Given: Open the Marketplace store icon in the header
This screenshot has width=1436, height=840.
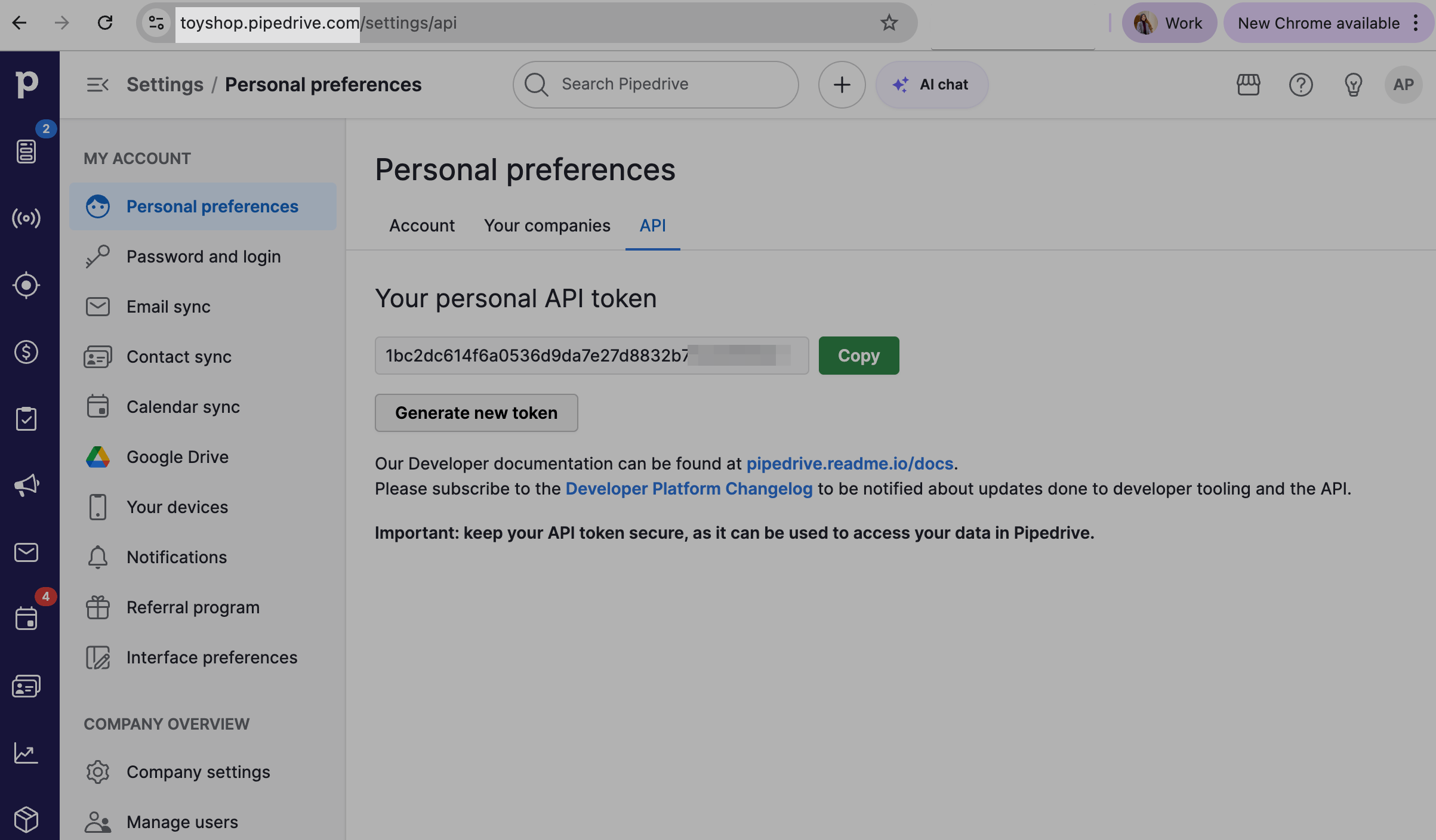Looking at the screenshot, I should point(1248,85).
